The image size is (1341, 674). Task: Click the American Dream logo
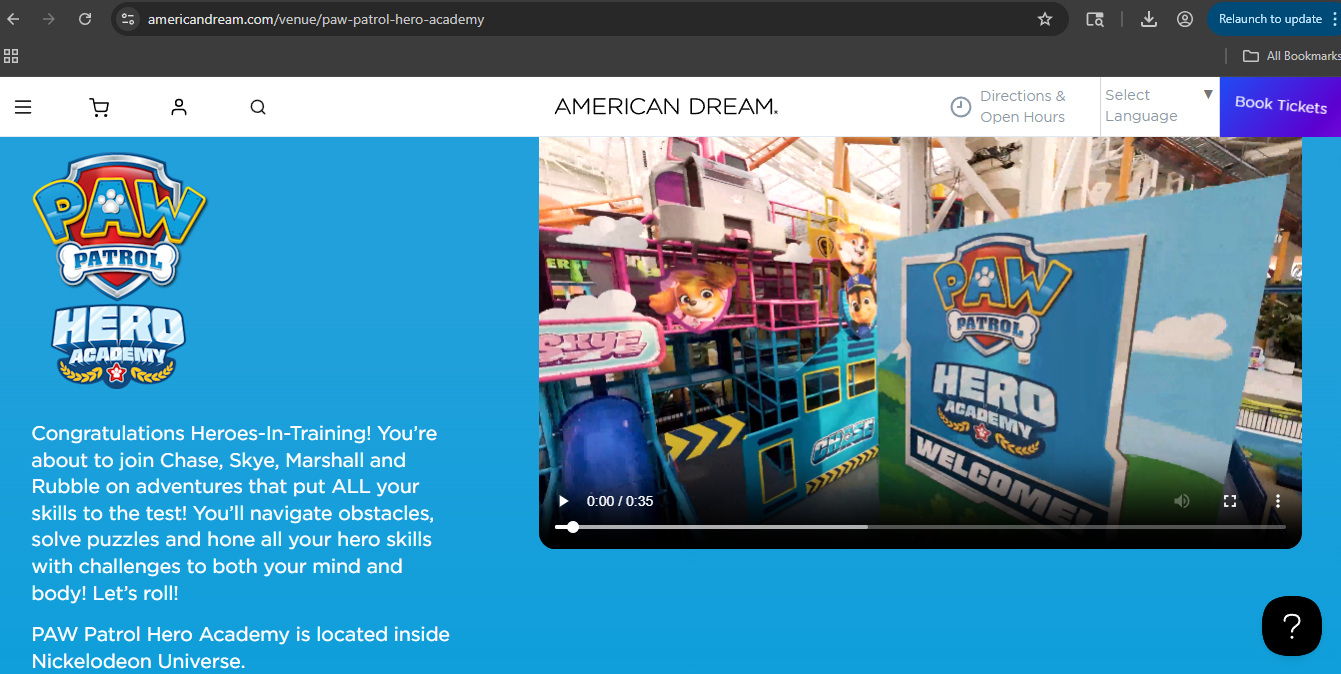point(666,107)
